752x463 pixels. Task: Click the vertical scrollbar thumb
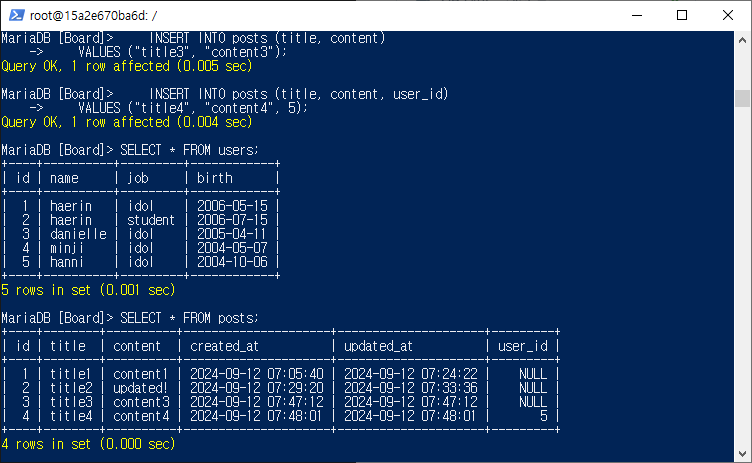click(x=742, y=98)
